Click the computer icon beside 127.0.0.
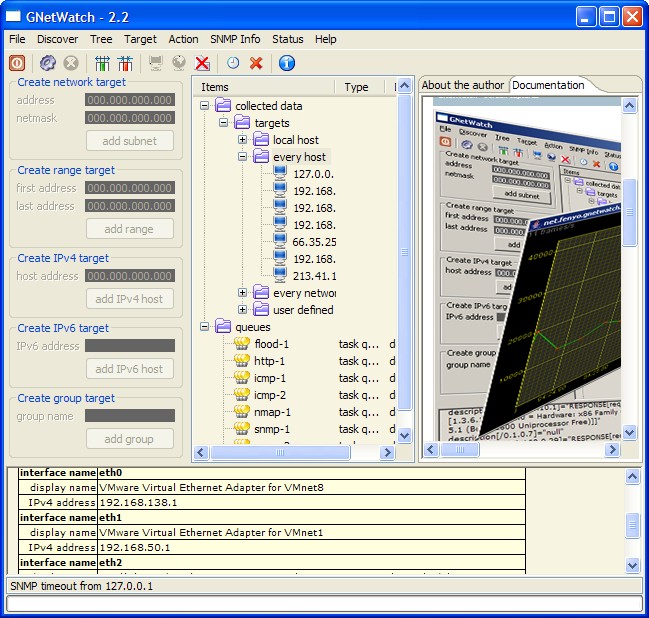 click(280, 173)
